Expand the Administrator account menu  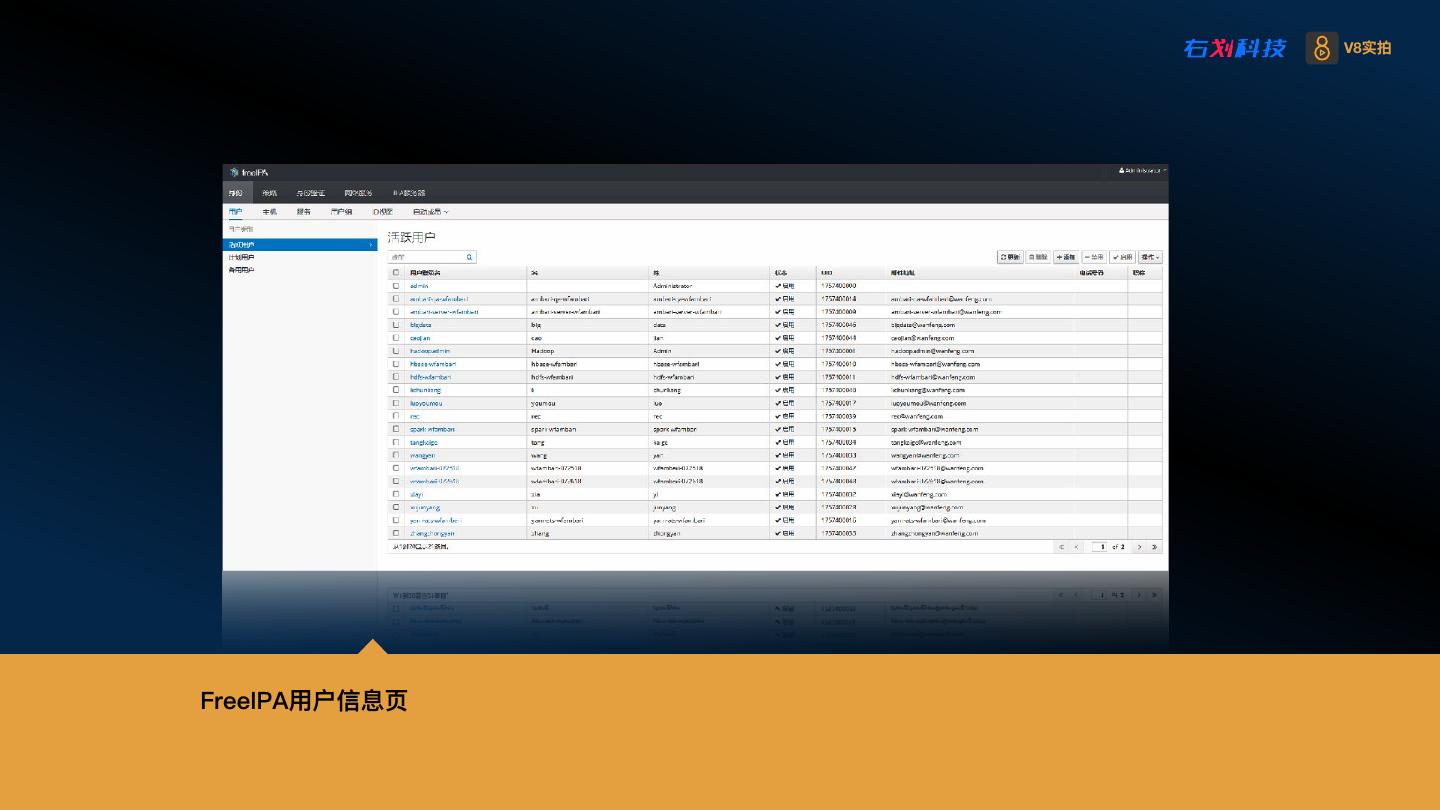point(1142,171)
